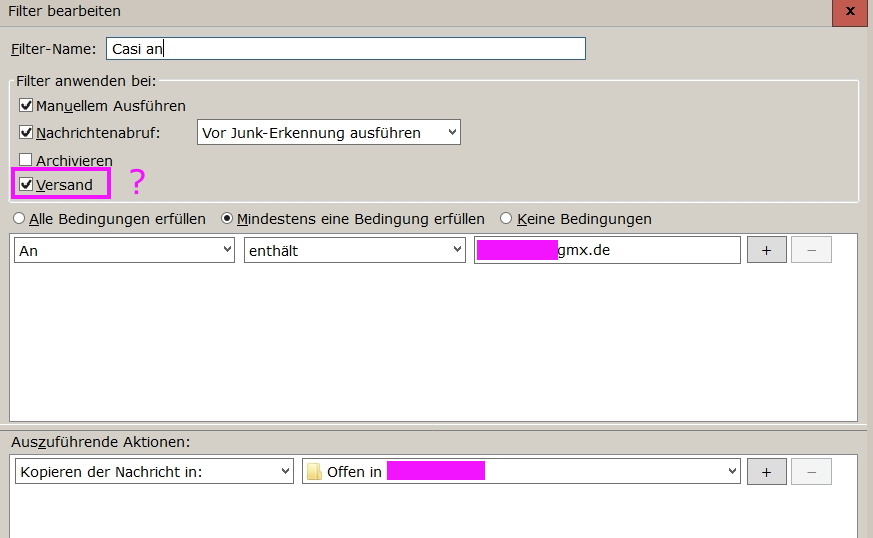Screen dimensions: 873x538
Task: Open the An field-selection dropdown
Action: [x=124, y=250]
